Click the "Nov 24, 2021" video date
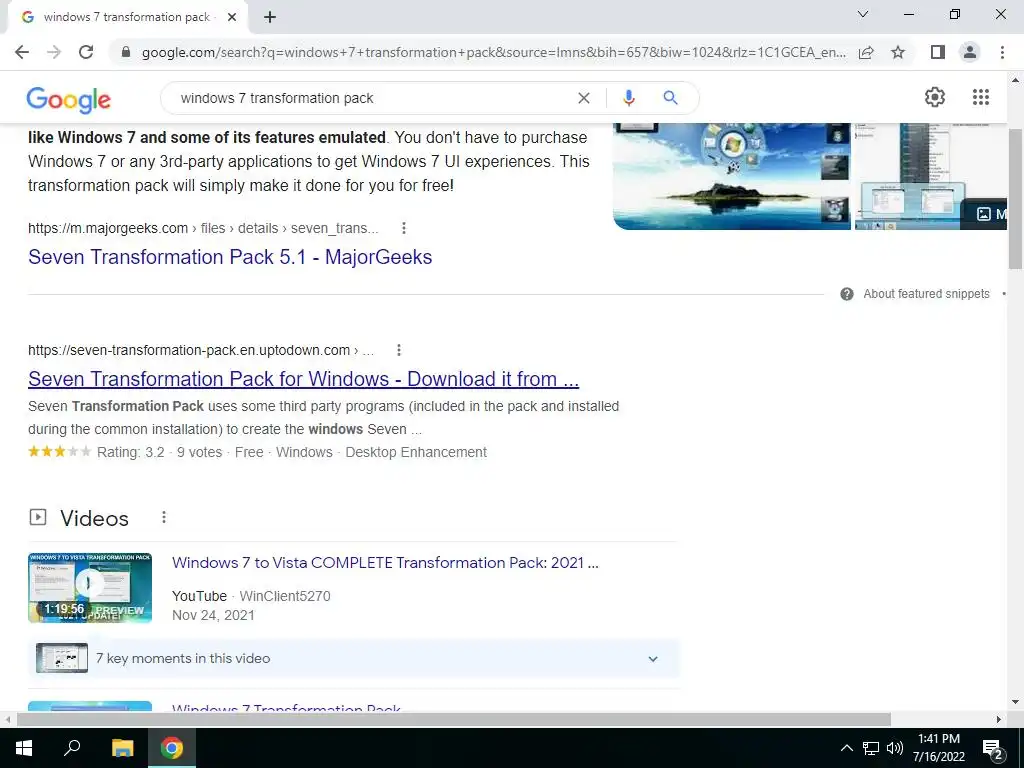The image size is (1024, 768). (x=213, y=615)
